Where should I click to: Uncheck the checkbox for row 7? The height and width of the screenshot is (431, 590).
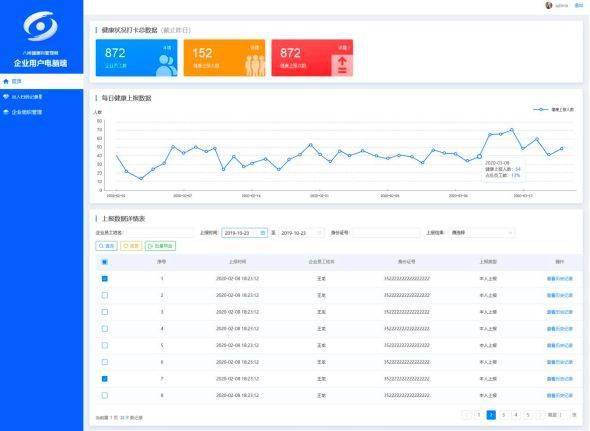point(105,379)
